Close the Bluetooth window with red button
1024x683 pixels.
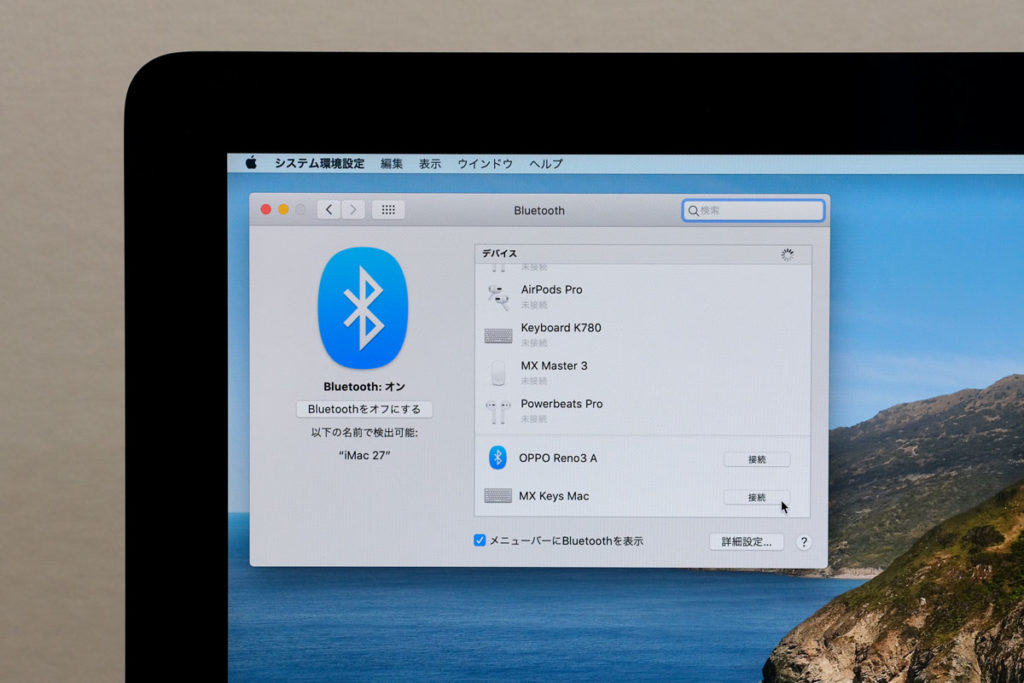(266, 210)
